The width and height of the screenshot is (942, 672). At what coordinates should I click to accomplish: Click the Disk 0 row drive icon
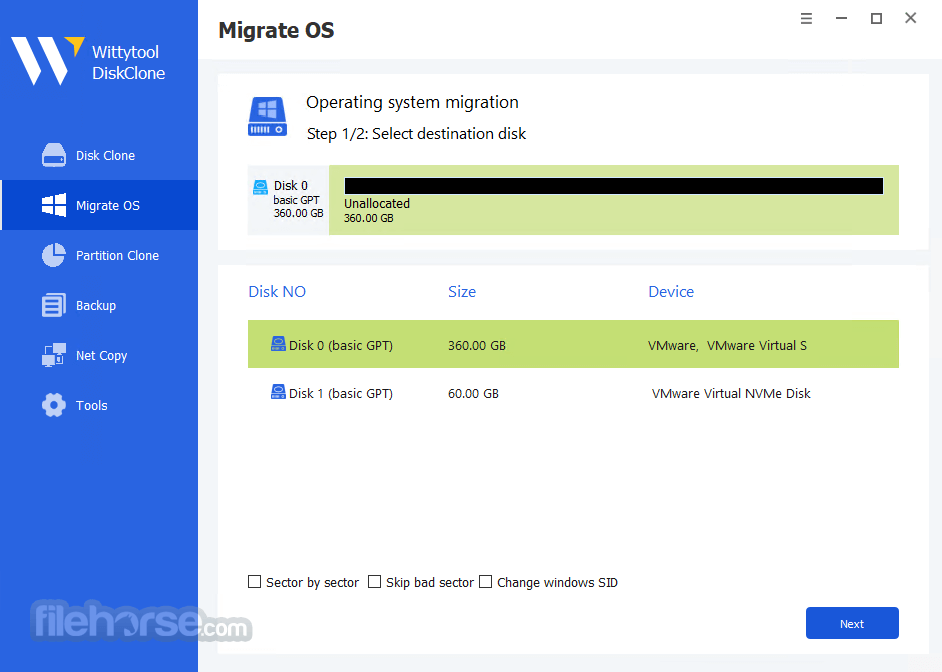click(x=278, y=344)
